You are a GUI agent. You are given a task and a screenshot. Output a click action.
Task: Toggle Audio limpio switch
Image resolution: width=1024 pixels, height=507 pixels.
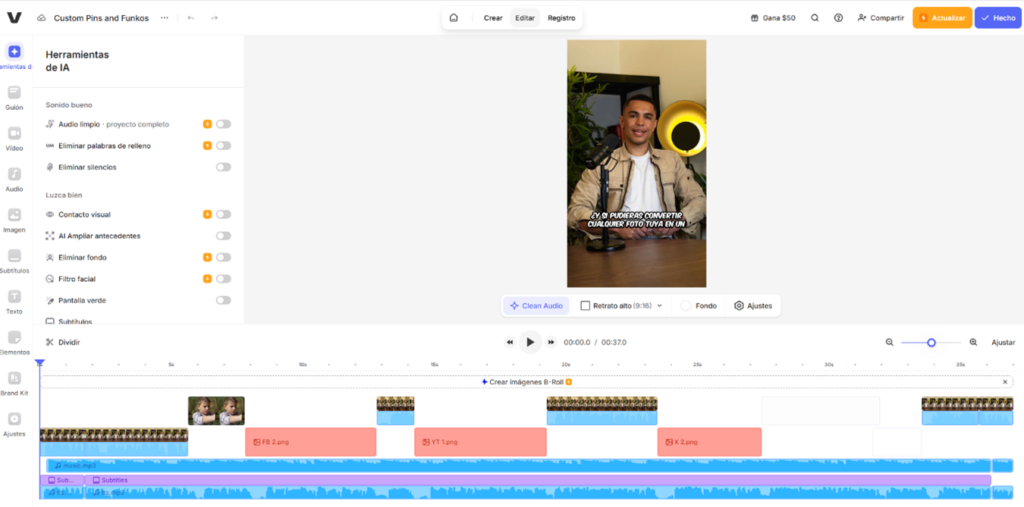(223, 124)
